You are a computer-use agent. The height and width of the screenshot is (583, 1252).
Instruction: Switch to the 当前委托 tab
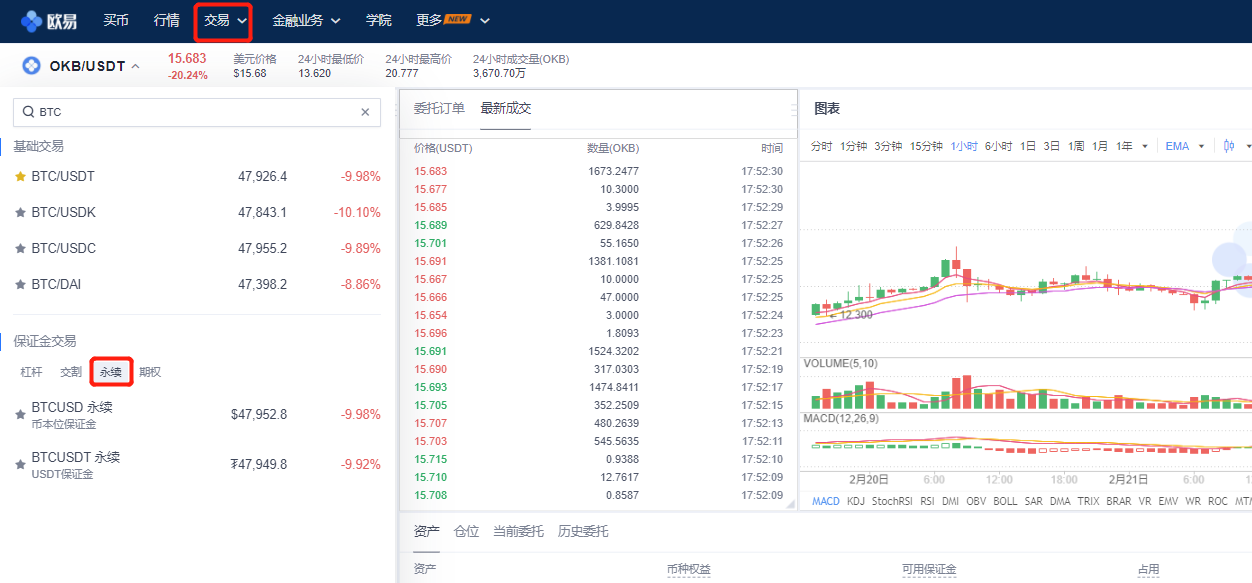pos(518,531)
